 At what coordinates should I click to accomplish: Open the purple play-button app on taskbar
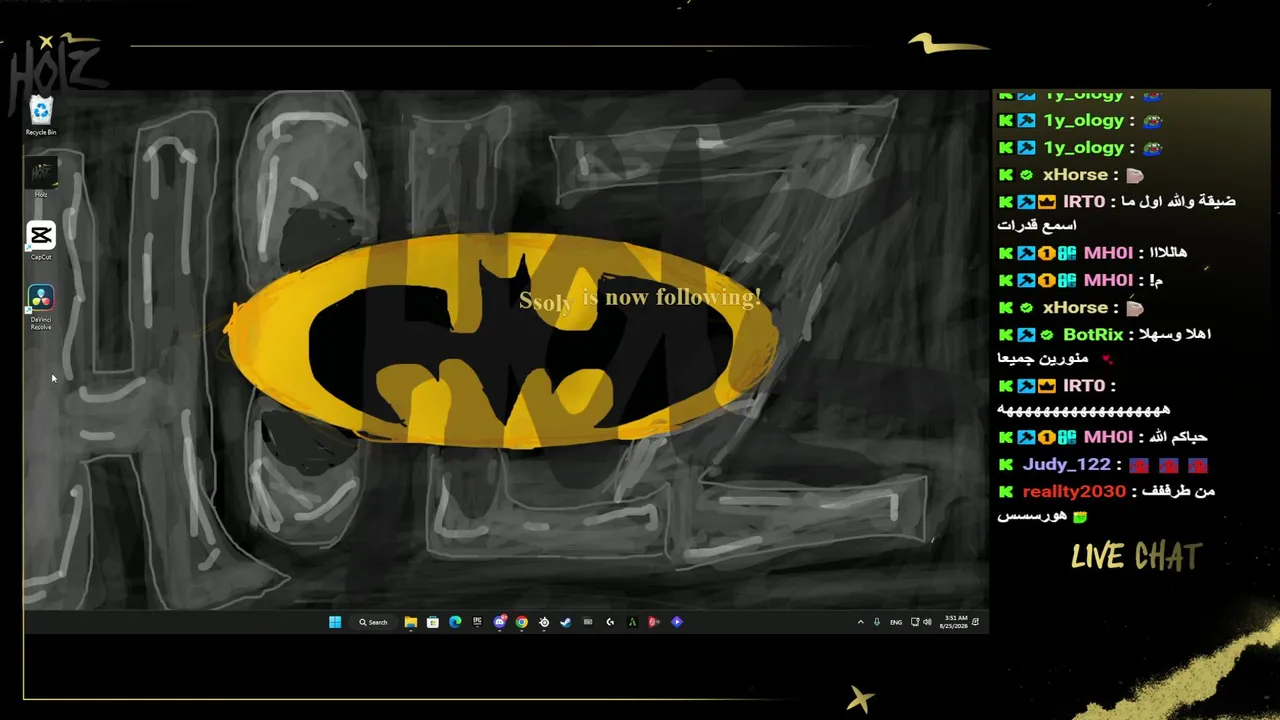(677, 622)
